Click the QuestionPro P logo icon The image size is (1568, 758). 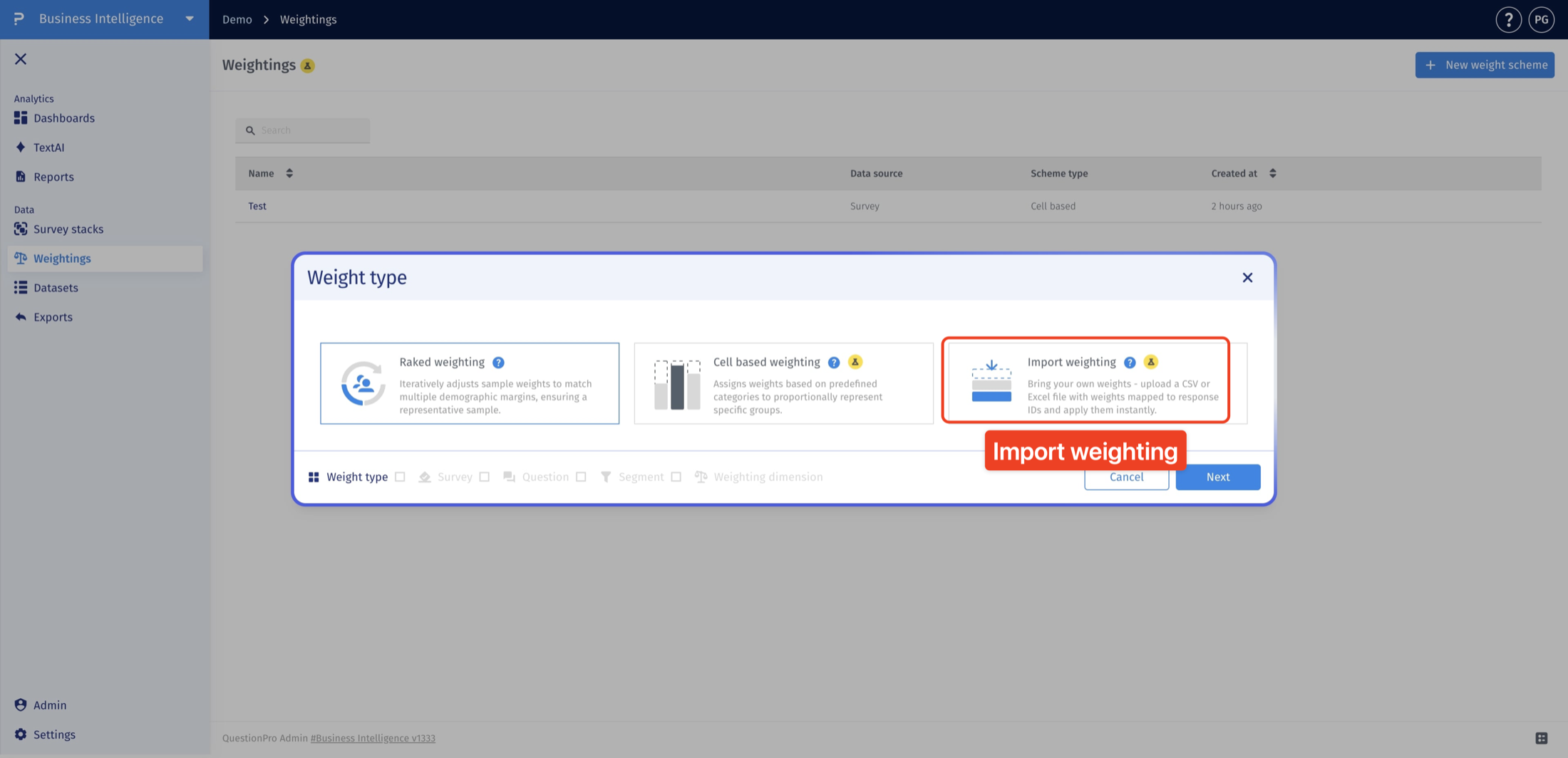(19, 19)
